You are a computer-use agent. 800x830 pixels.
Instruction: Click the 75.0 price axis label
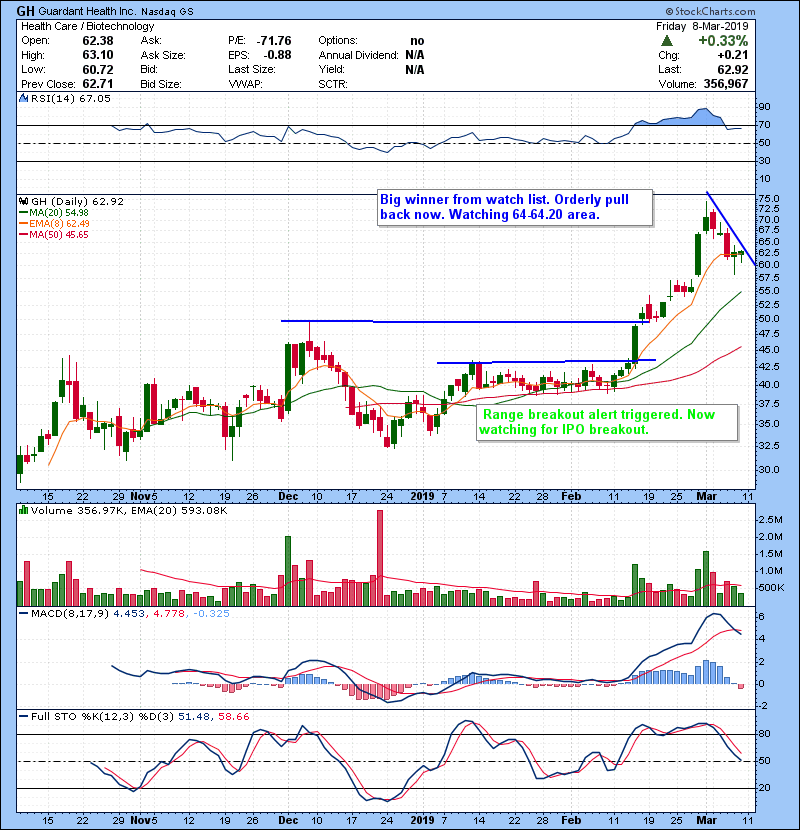pyautogui.click(x=769, y=199)
